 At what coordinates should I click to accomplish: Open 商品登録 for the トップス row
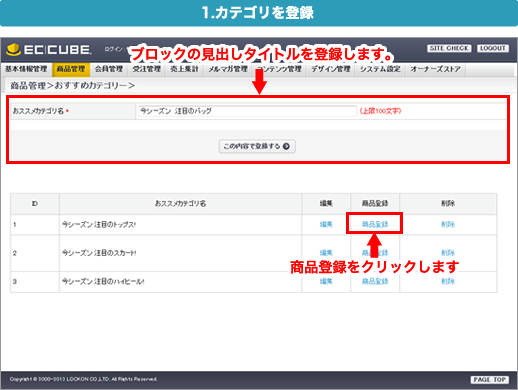(375, 224)
